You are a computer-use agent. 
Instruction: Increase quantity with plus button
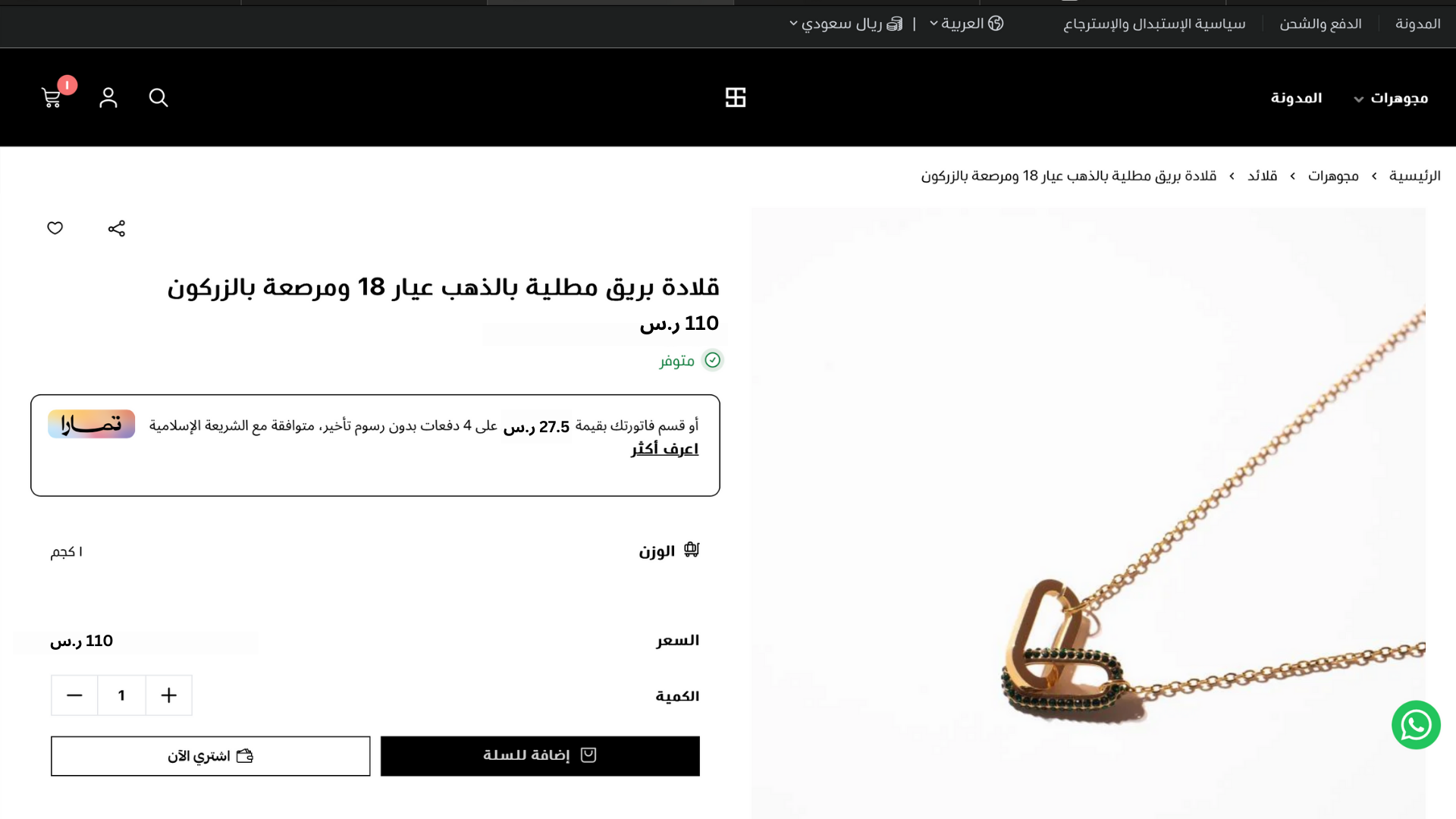[169, 695]
